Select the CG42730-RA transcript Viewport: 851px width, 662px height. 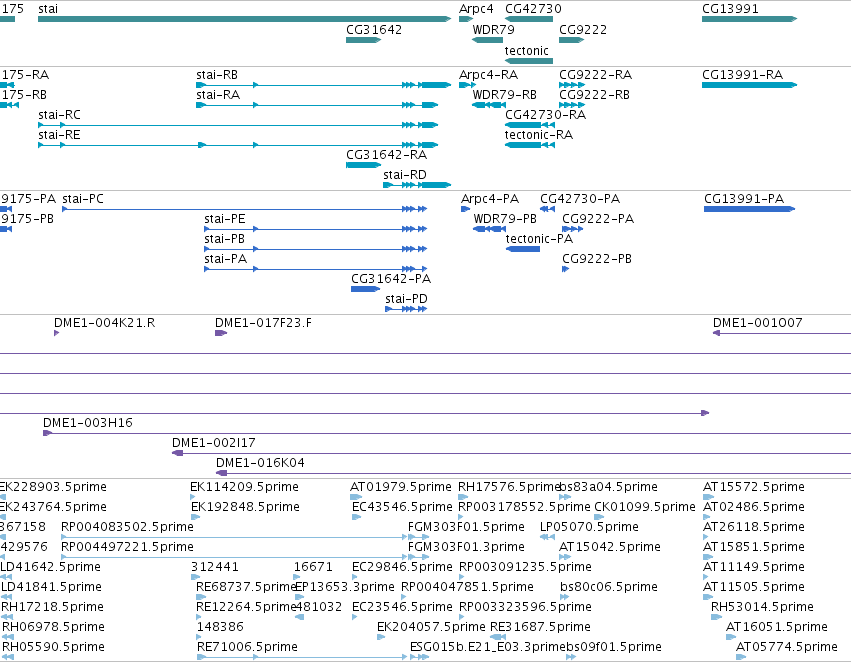(x=530, y=125)
